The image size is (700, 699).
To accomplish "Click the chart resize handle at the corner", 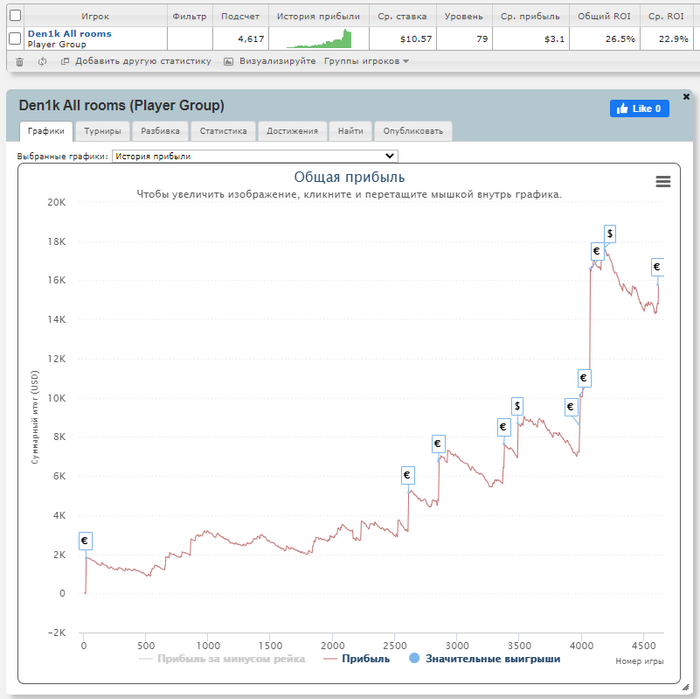I will pos(686,687).
